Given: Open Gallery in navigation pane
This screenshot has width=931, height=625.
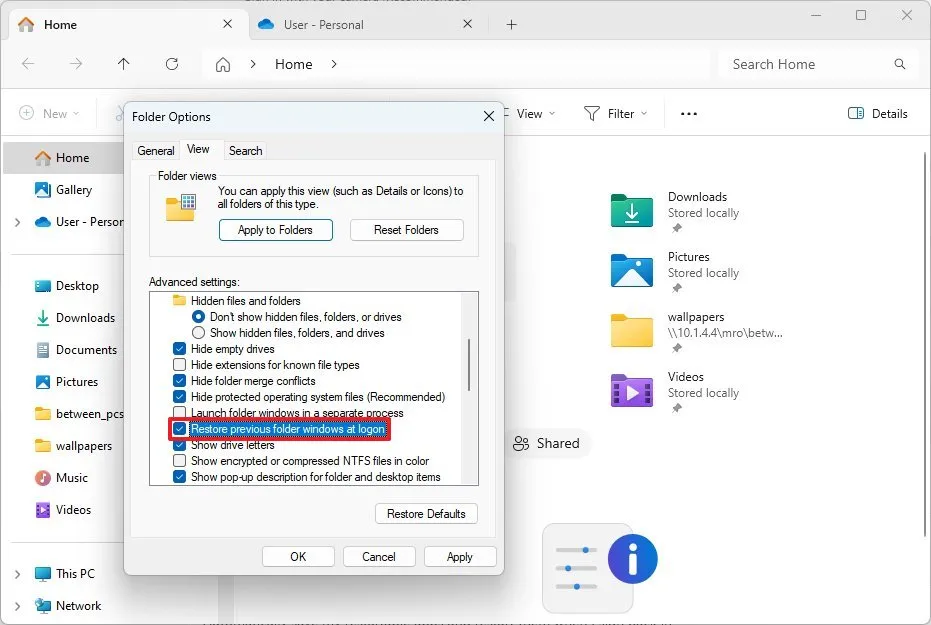Looking at the screenshot, I should coord(64,190).
